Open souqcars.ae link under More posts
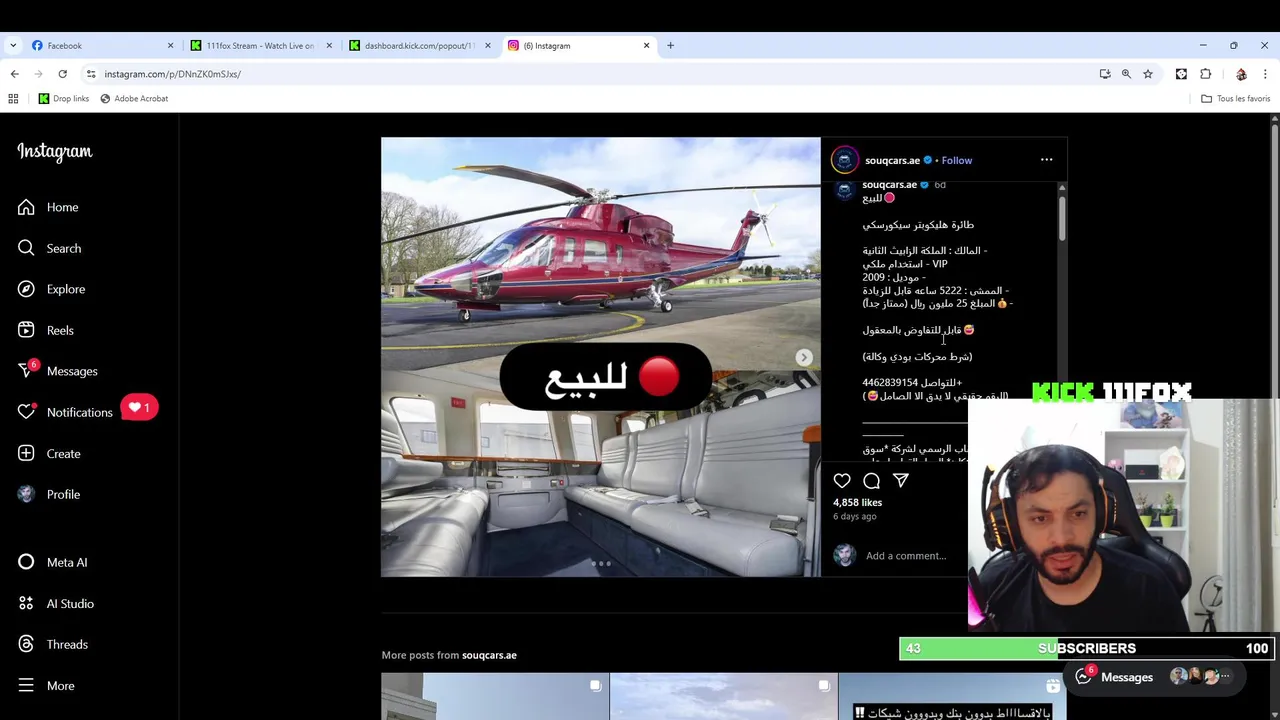This screenshot has height=720, width=1280. 489,655
